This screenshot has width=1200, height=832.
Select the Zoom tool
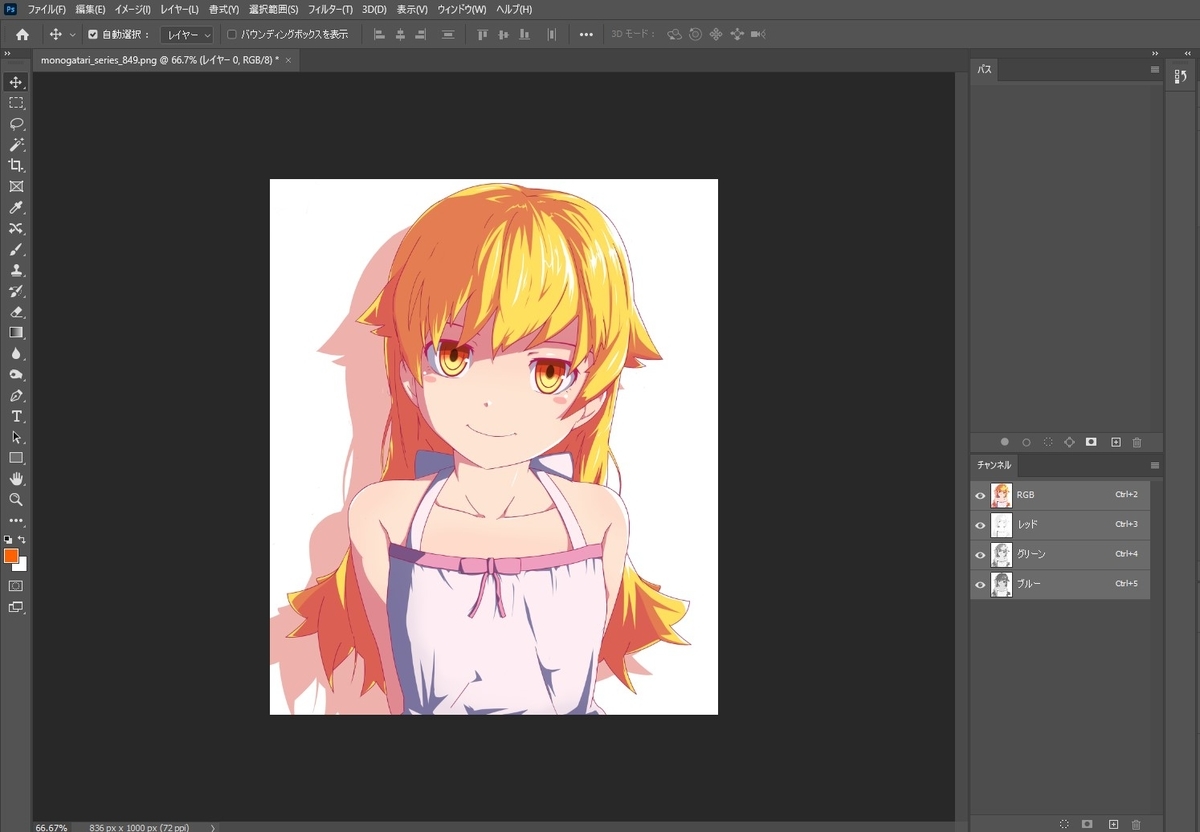pyautogui.click(x=16, y=500)
